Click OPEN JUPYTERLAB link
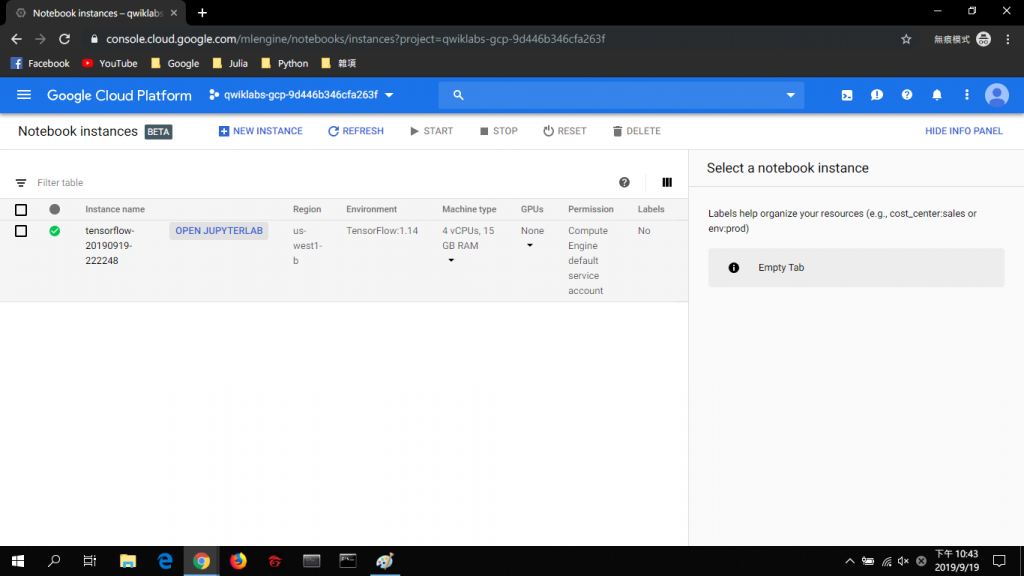This screenshot has width=1024, height=576. [x=219, y=231]
